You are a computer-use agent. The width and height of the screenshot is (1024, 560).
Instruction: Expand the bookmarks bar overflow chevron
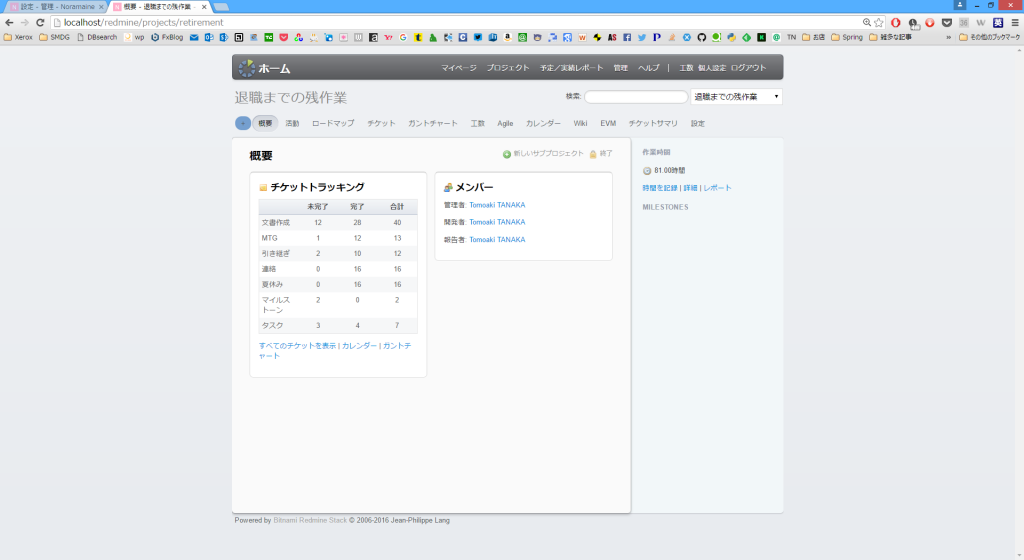coord(948,37)
